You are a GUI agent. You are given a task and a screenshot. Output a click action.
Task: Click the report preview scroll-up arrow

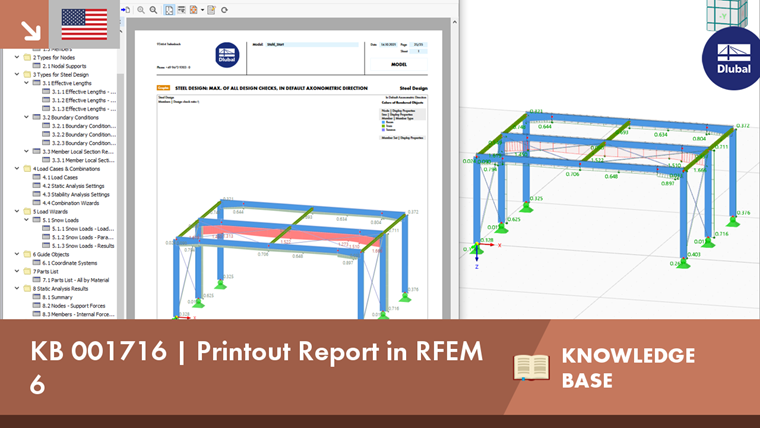click(454, 22)
